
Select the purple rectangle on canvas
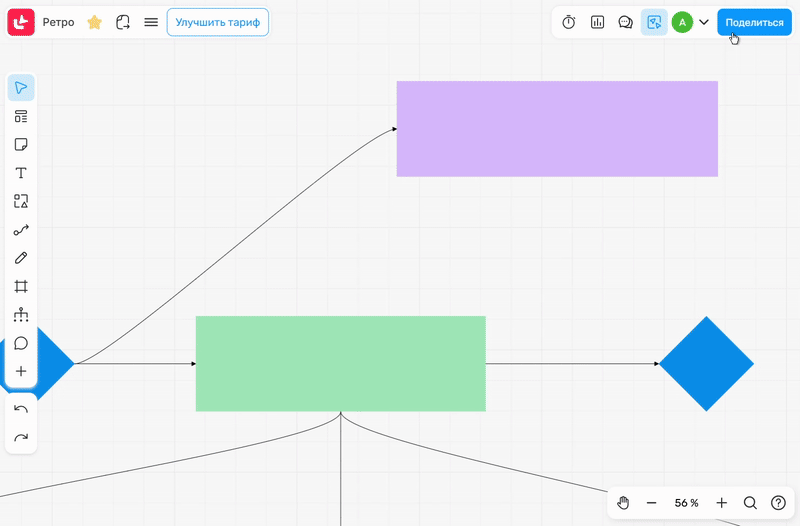[x=557, y=129]
